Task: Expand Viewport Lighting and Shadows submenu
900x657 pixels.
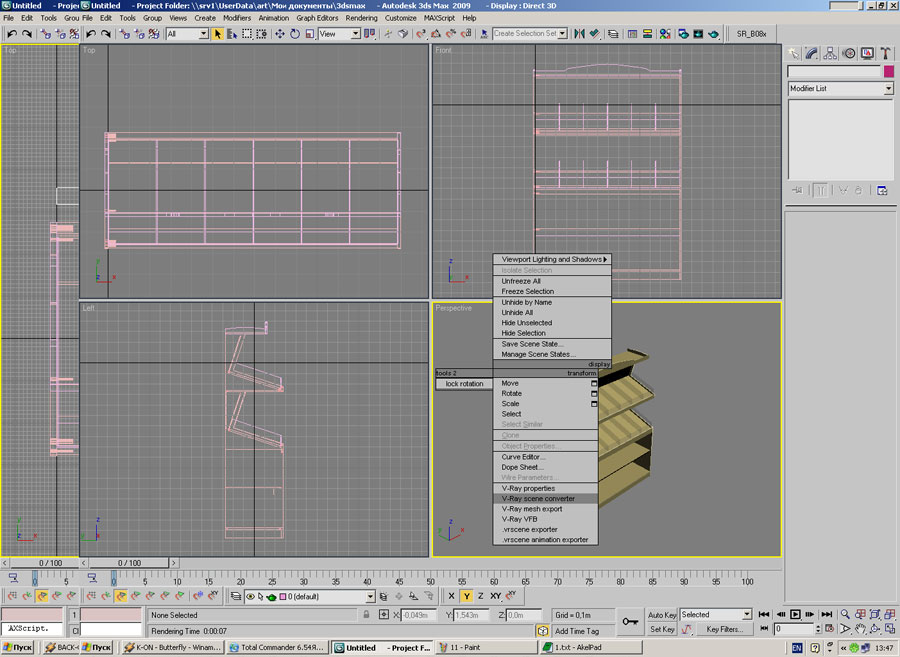Action: pyautogui.click(x=552, y=259)
